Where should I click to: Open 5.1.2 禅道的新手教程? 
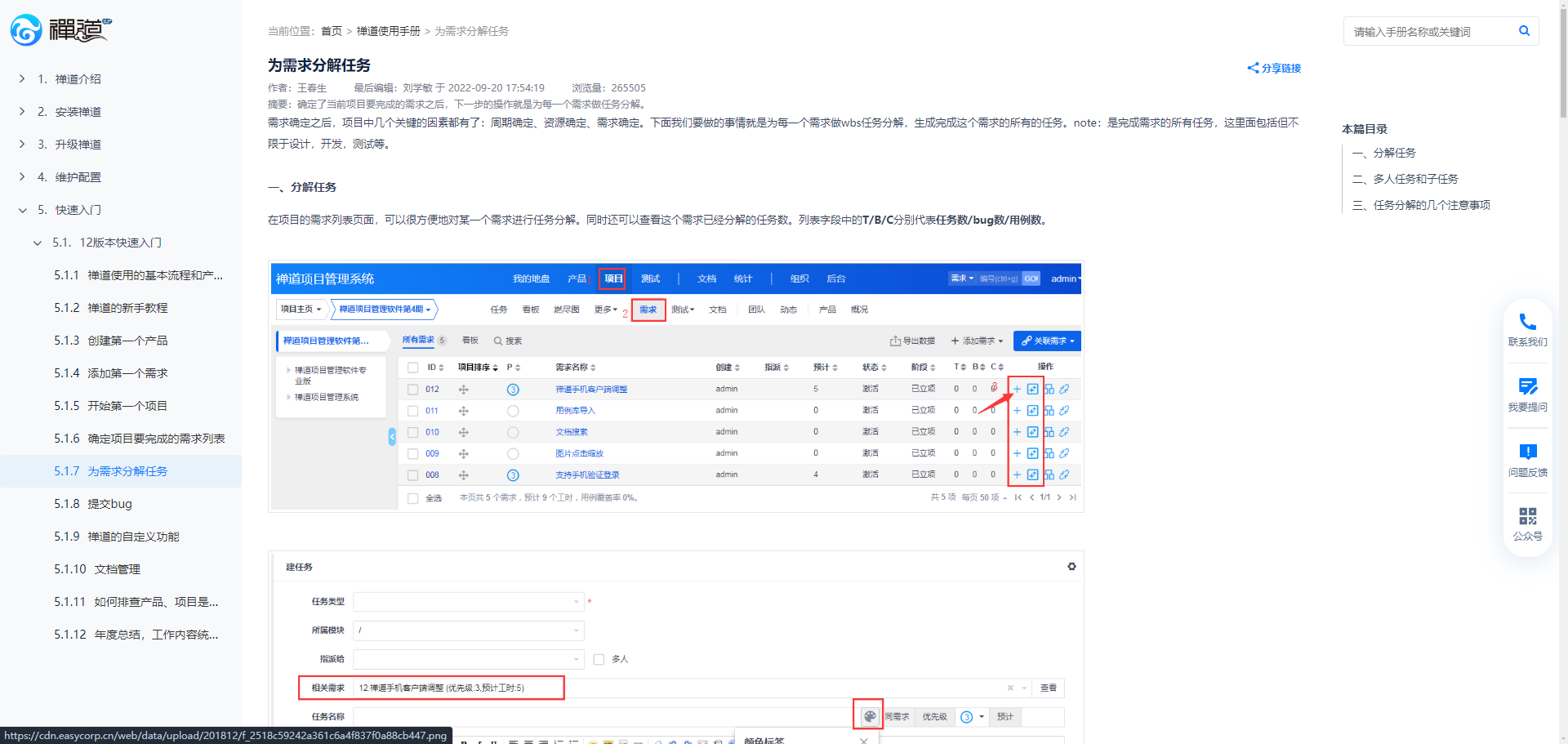point(111,308)
